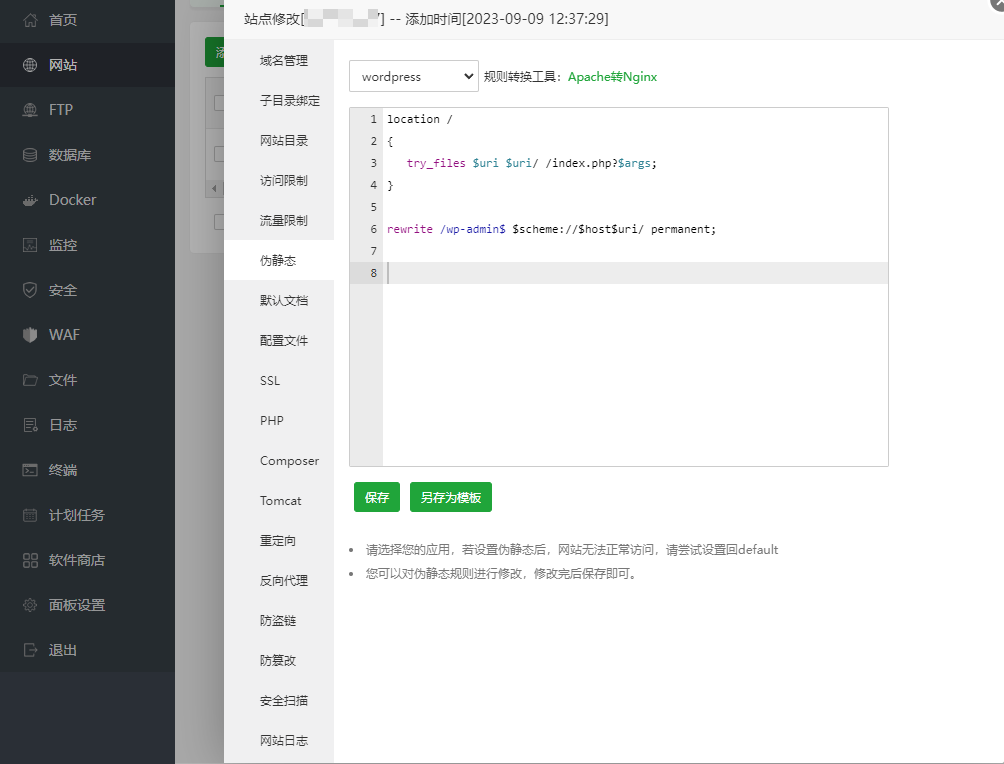Launch the 终端 terminal
The width and height of the screenshot is (1004, 764).
[x=60, y=469]
